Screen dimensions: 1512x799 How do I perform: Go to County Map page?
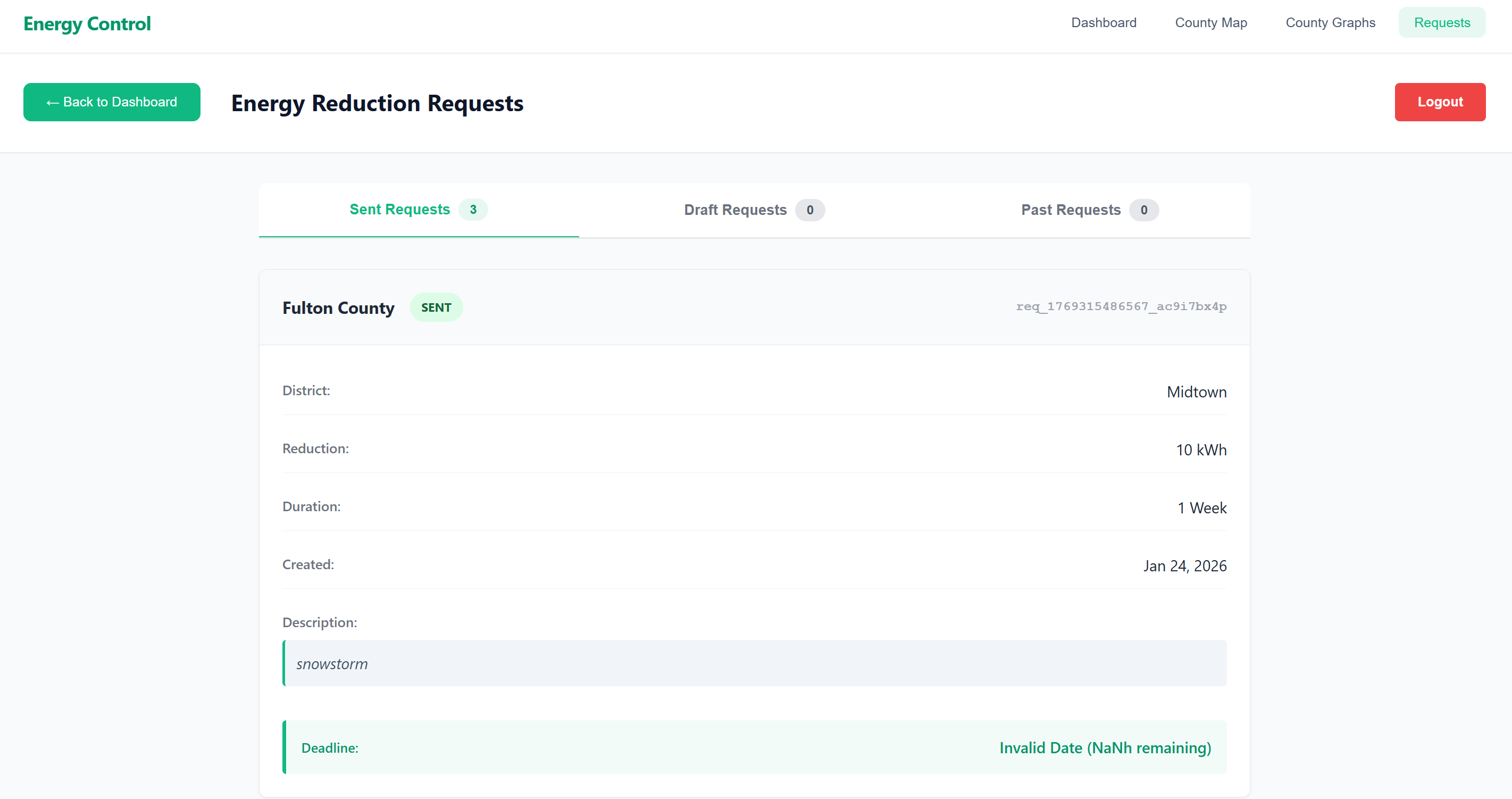click(1210, 23)
